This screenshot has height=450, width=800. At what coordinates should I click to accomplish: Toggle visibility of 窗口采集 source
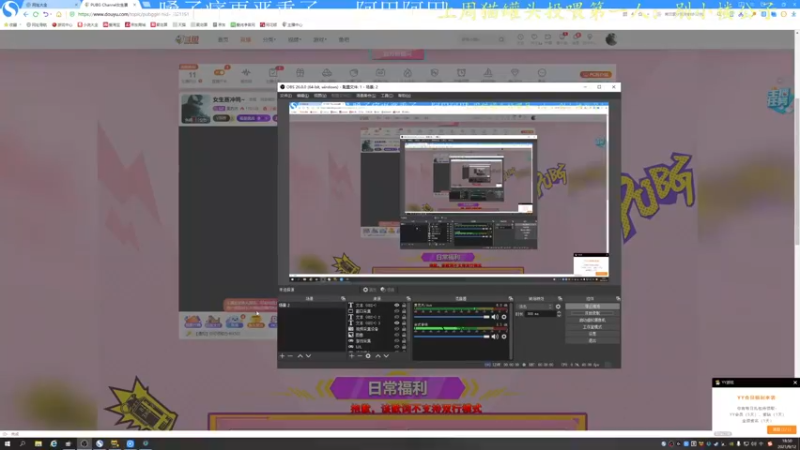pyautogui.click(x=396, y=311)
